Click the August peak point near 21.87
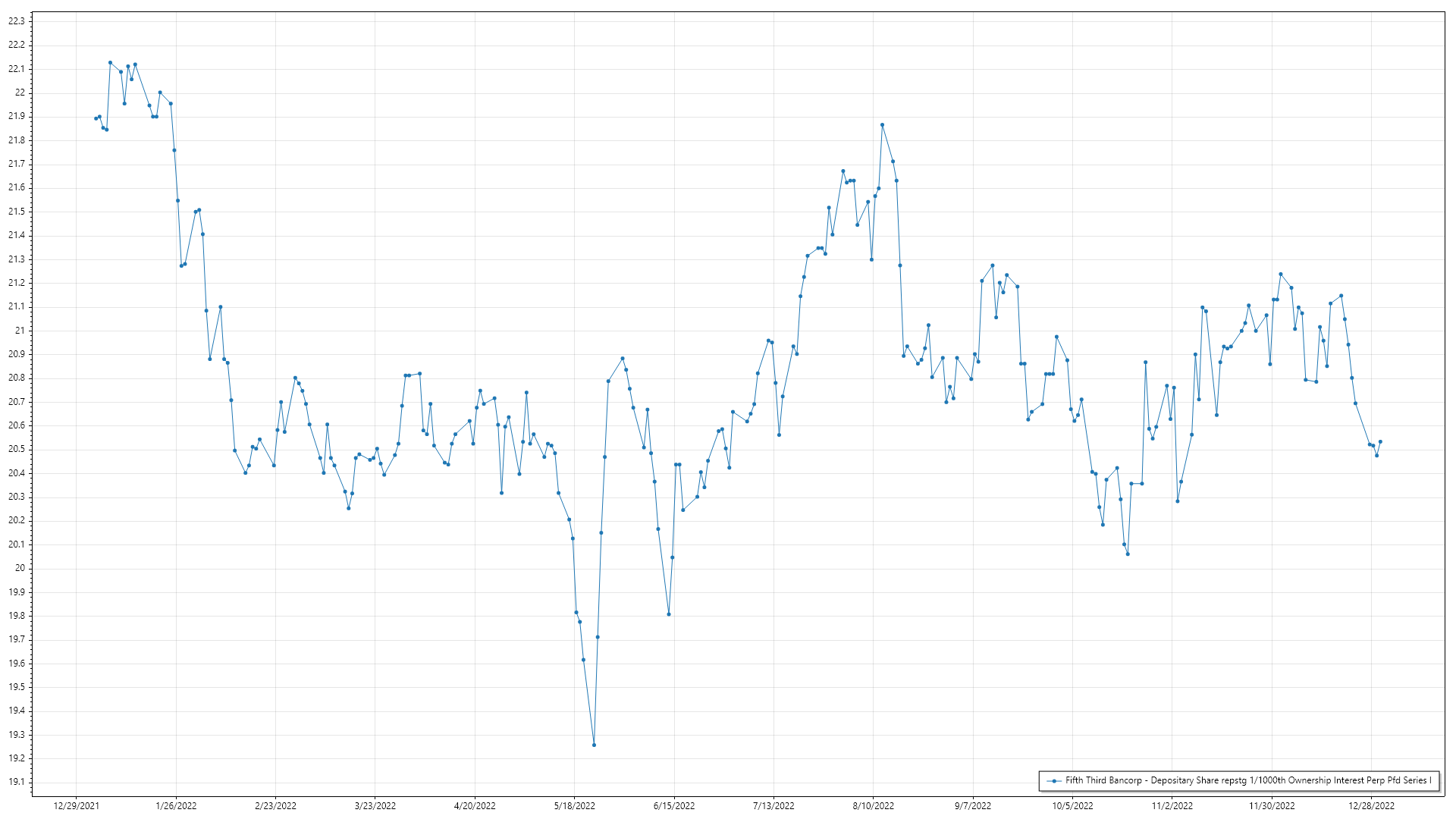Image resolution: width=1456 pixels, height=819 pixels. (x=882, y=125)
